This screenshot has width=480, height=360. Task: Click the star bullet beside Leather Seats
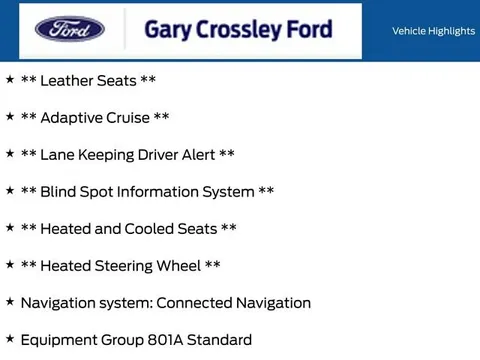[x=10, y=79]
